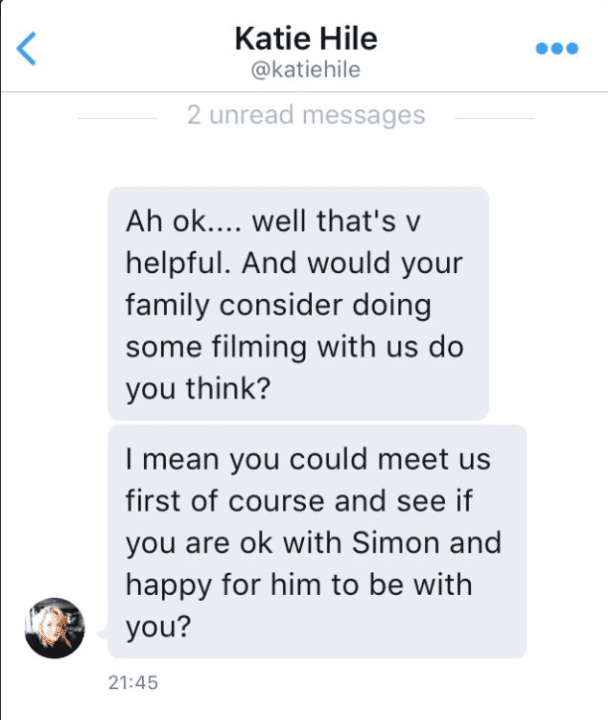Screen dimensions: 608x720
Task: Select the 'Ah ok.... well that's v' message bubble
Action: click(298, 303)
